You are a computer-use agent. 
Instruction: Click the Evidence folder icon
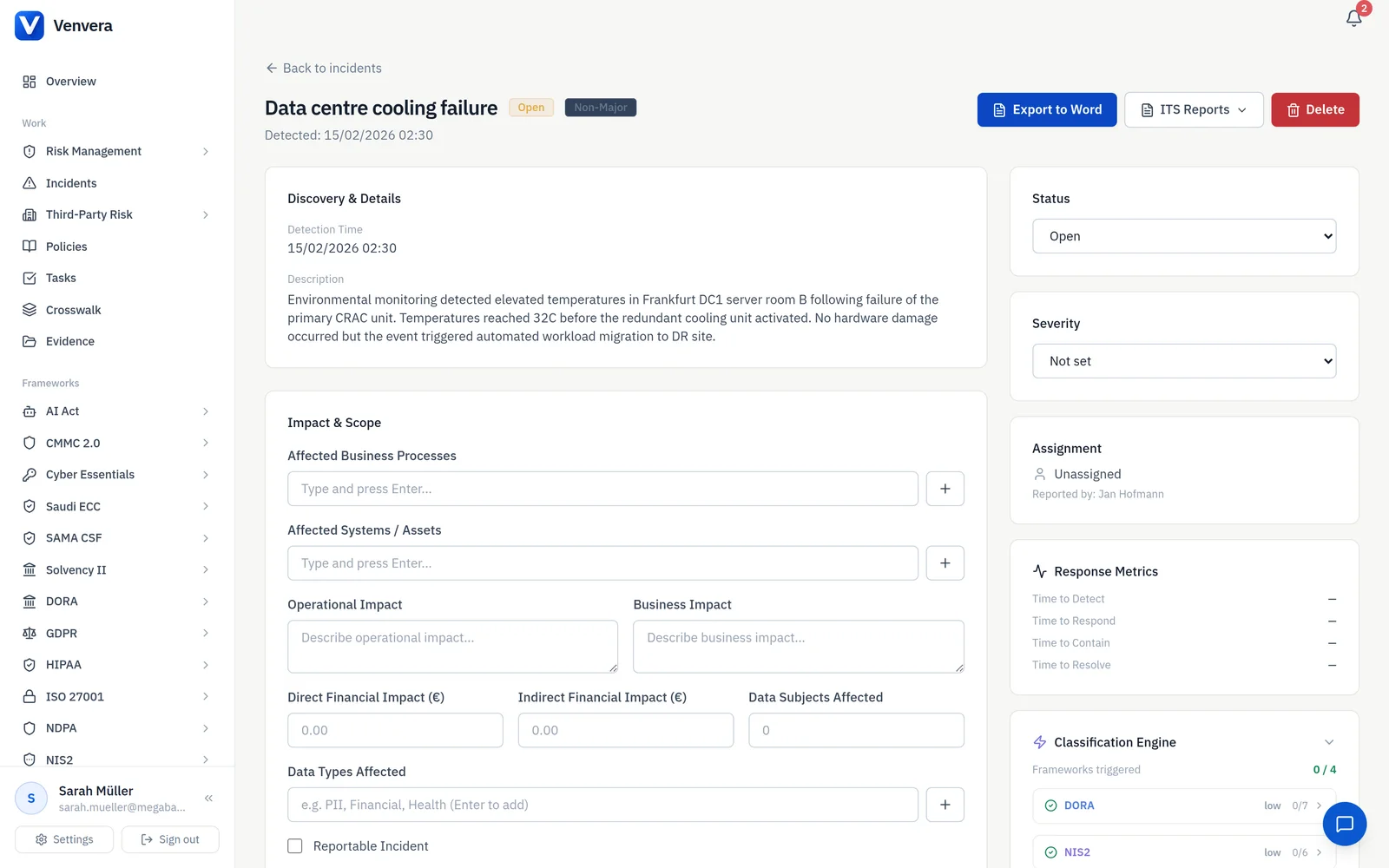click(30, 341)
